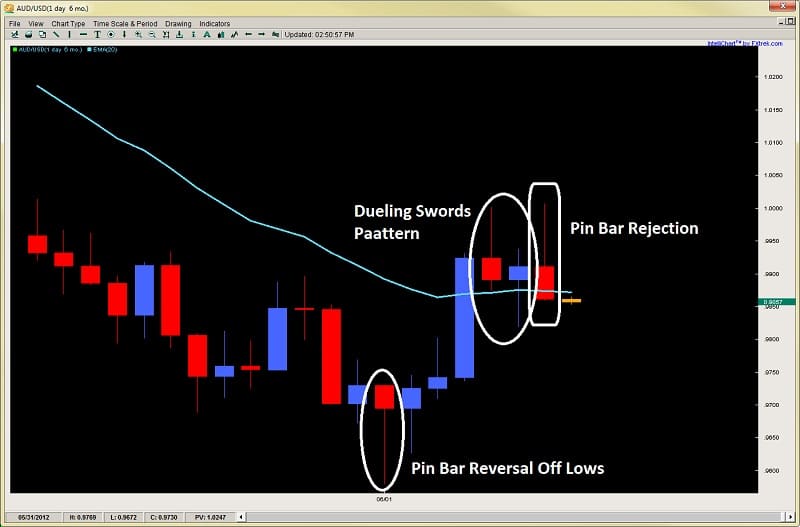Open the Drawing menu
800x527 pixels.
pos(178,24)
